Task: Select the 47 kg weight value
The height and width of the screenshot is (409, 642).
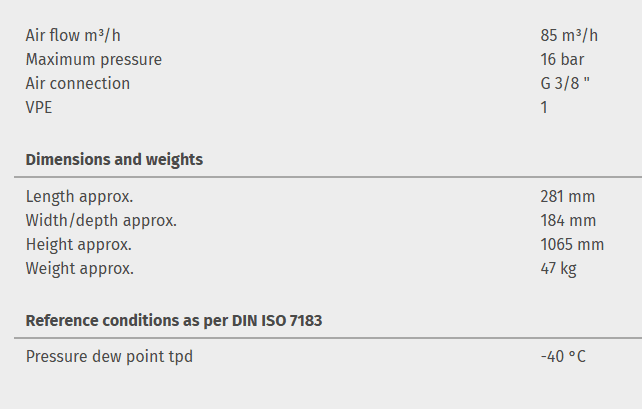Action: [x=558, y=268]
